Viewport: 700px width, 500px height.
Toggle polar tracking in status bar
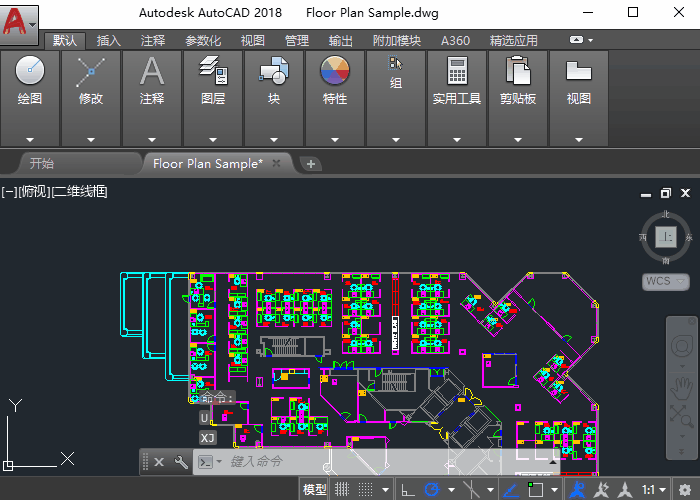tap(432, 490)
